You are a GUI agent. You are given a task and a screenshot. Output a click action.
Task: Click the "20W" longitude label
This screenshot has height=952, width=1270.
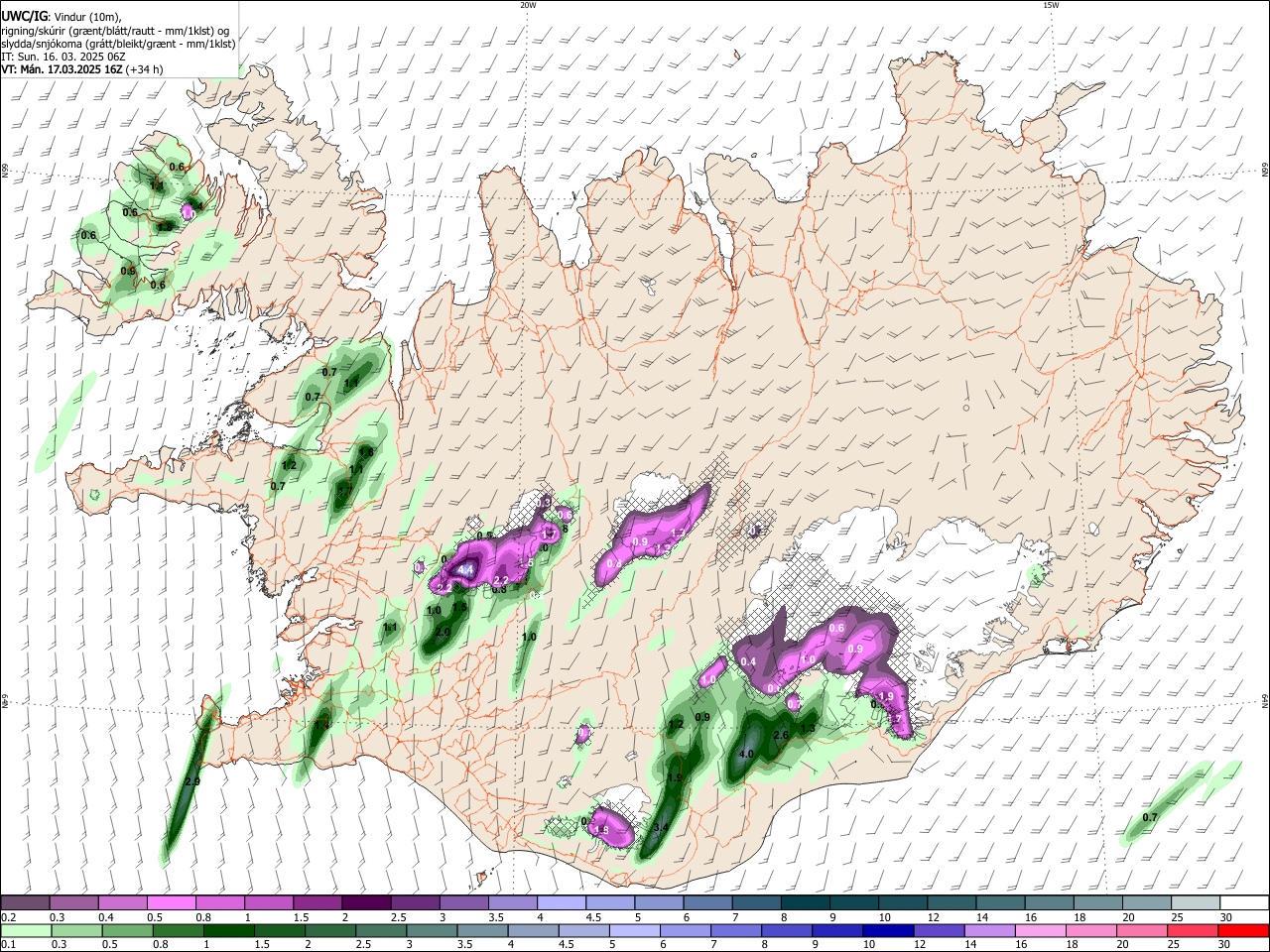(x=528, y=5)
